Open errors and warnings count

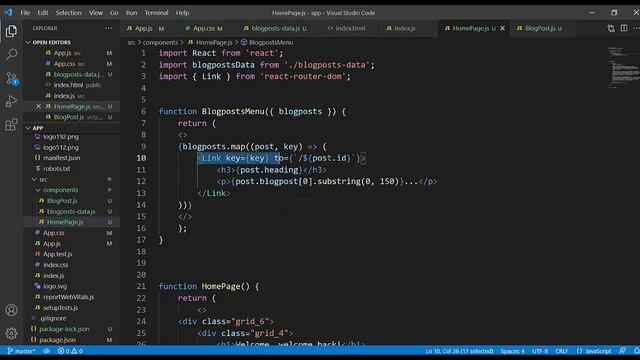pos(70,351)
